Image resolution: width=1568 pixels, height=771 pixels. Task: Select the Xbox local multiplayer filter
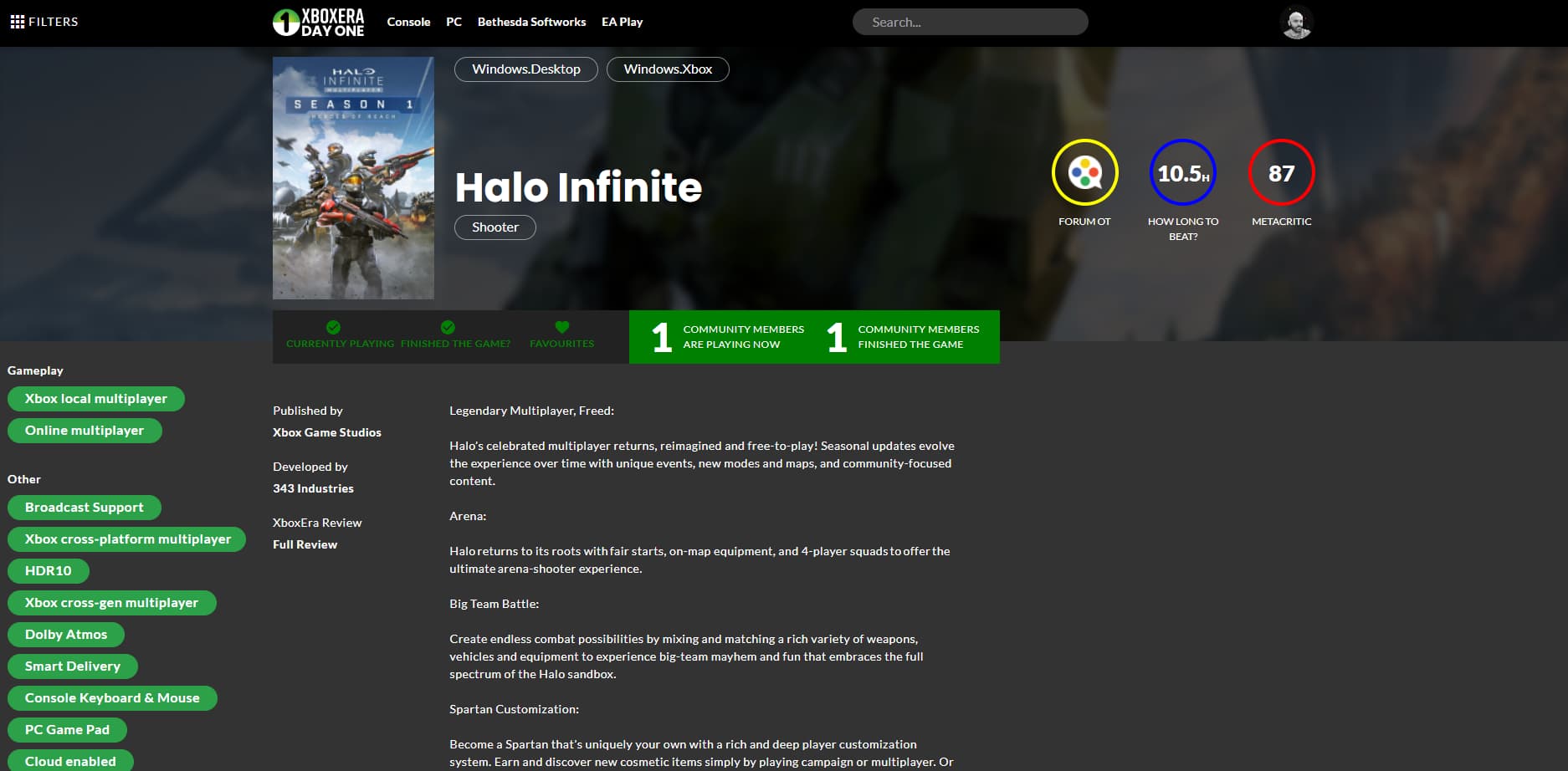95,399
